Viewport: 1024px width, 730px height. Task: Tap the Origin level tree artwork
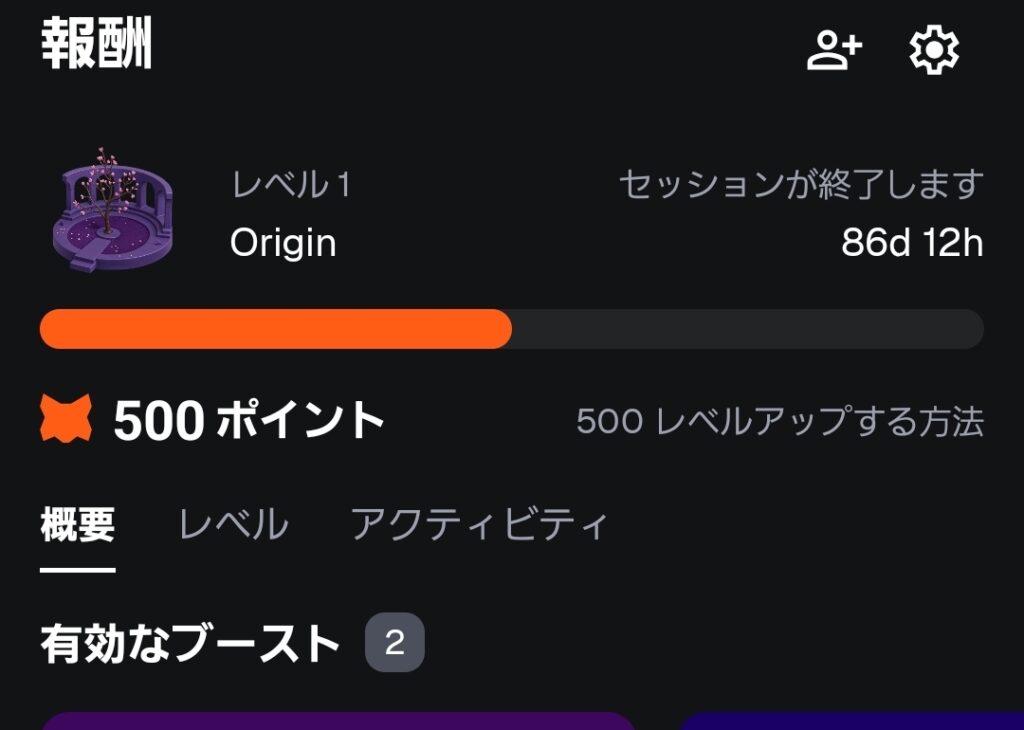pos(111,211)
